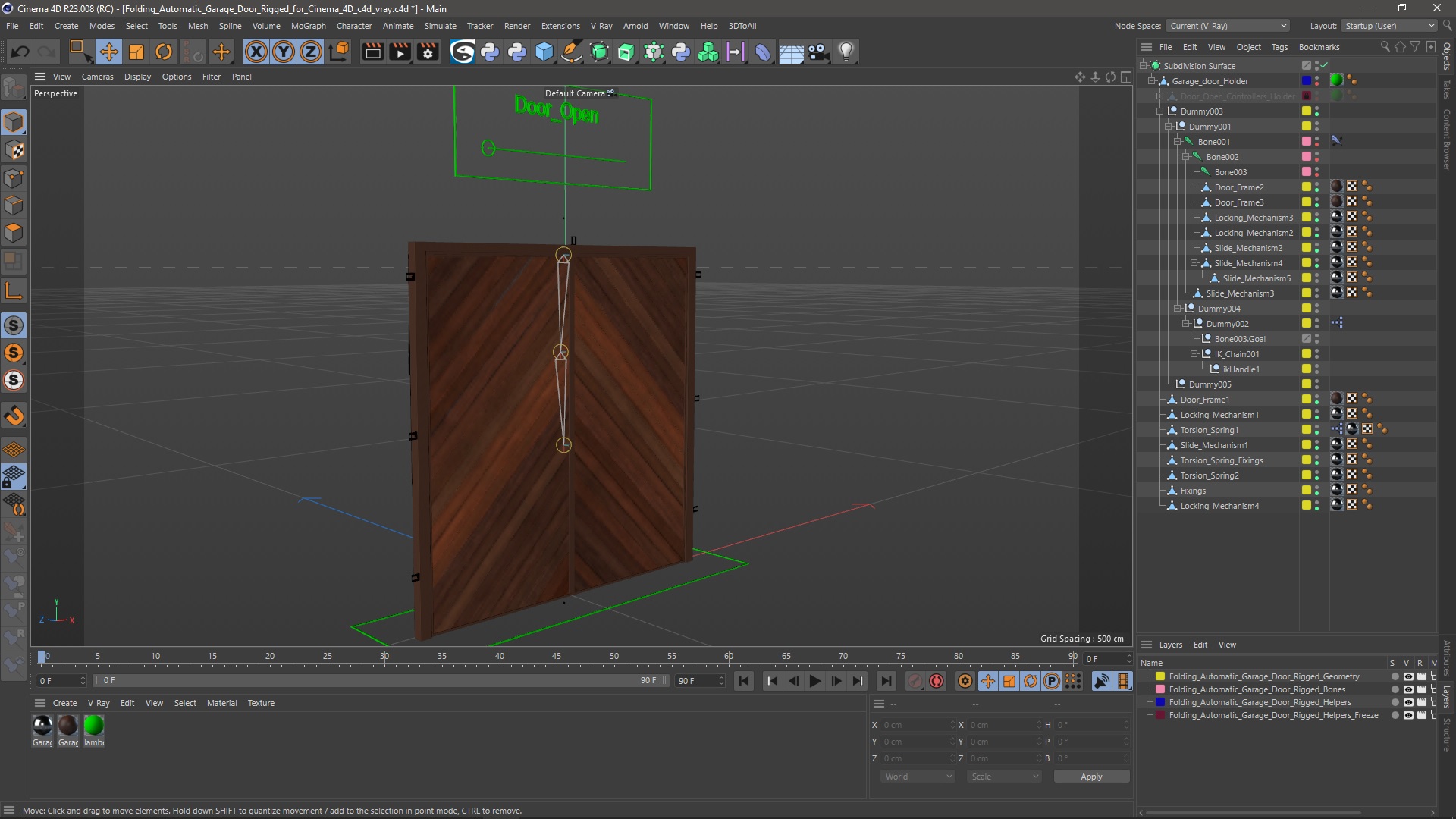Collapse the Slide_Mechanism4 tree node
1456x819 pixels.
1194,263
